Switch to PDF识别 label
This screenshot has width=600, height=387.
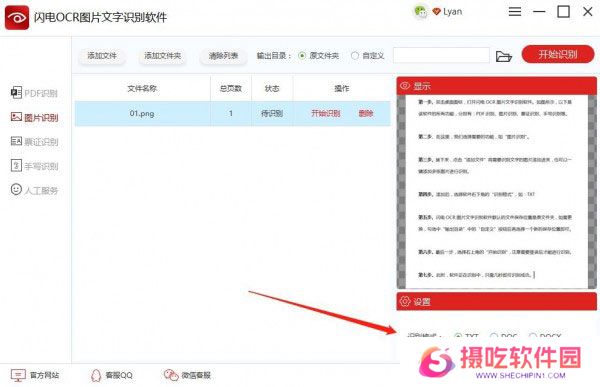point(41,93)
